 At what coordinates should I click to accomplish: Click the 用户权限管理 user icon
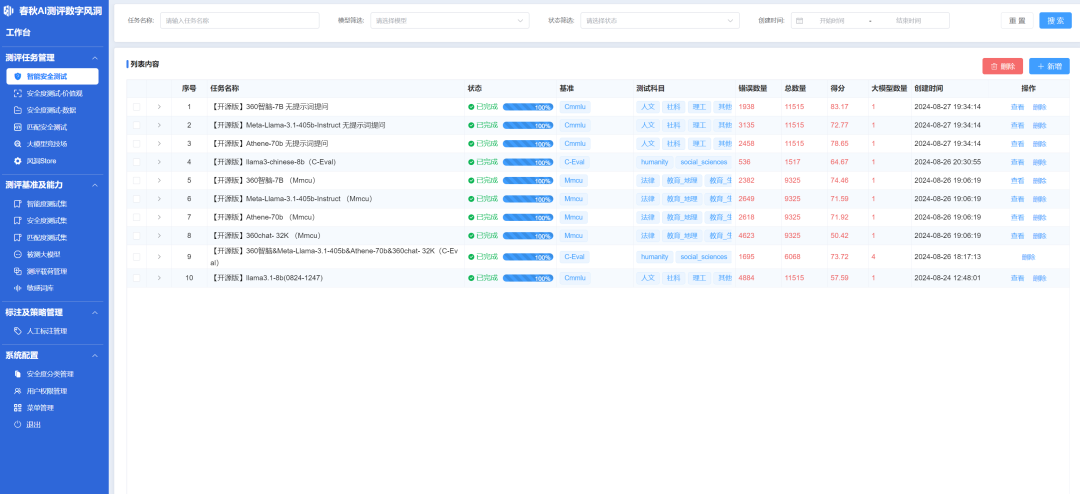click(x=17, y=391)
